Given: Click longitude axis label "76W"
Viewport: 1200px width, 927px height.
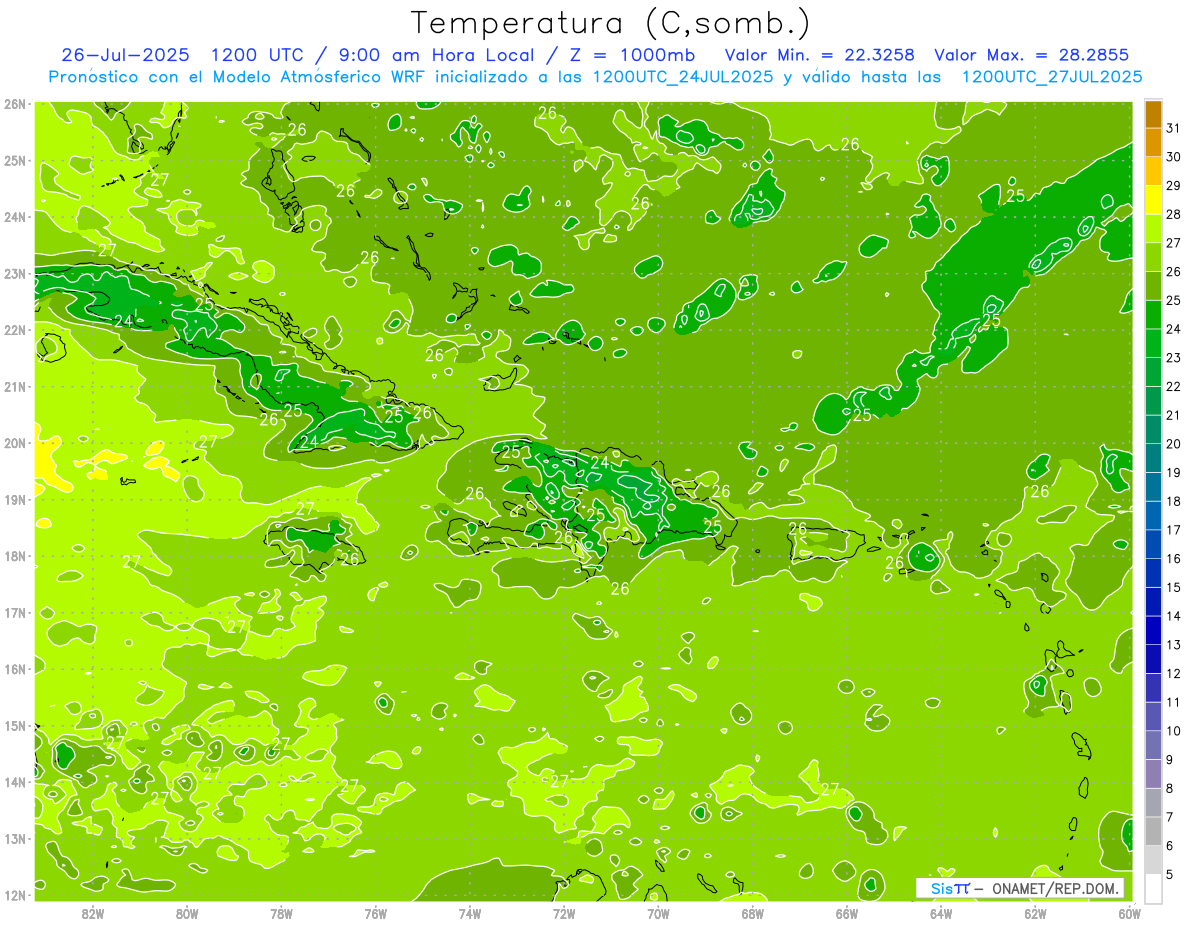Looking at the screenshot, I should tap(375, 913).
